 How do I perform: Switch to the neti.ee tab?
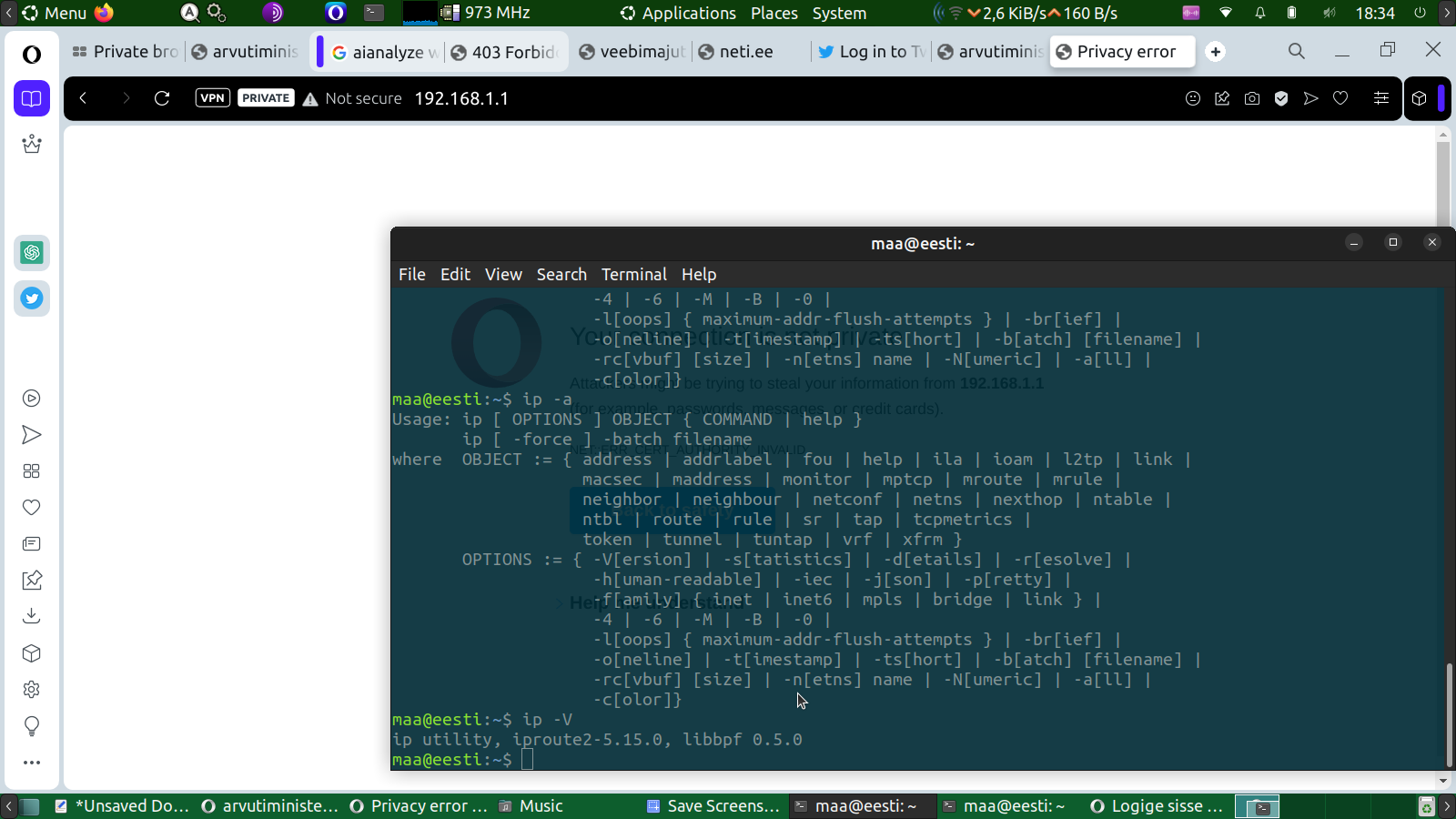coord(751,51)
